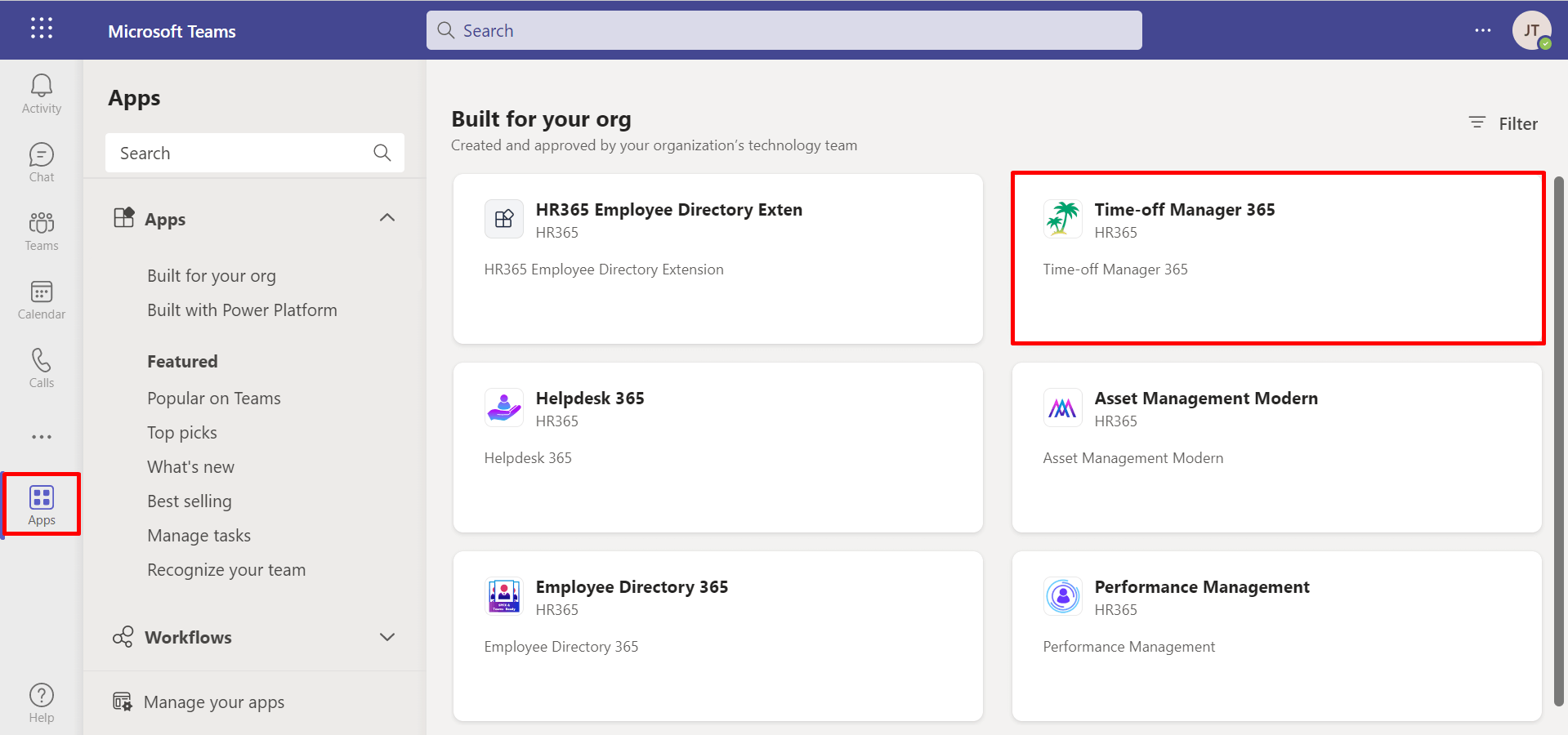Select Recognize your team category

pos(226,570)
